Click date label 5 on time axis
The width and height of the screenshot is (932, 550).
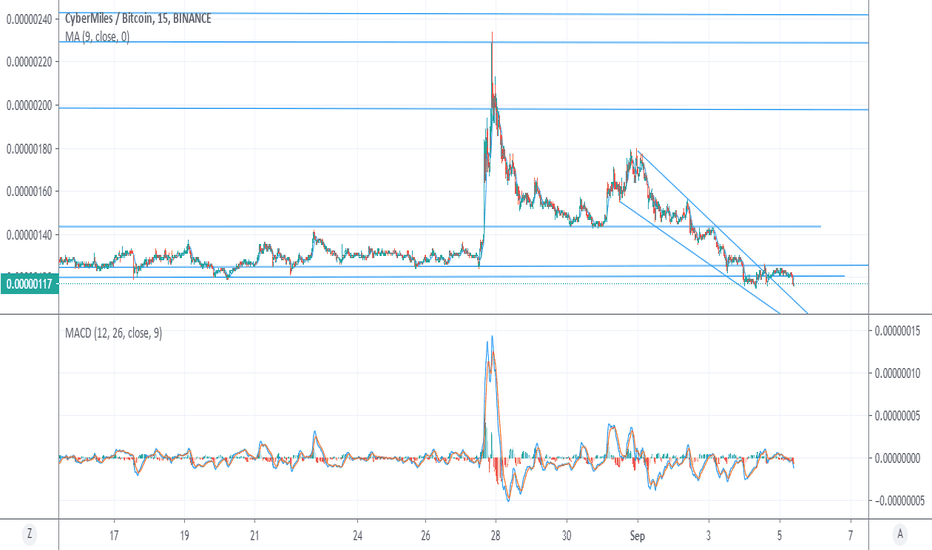click(779, 536)
